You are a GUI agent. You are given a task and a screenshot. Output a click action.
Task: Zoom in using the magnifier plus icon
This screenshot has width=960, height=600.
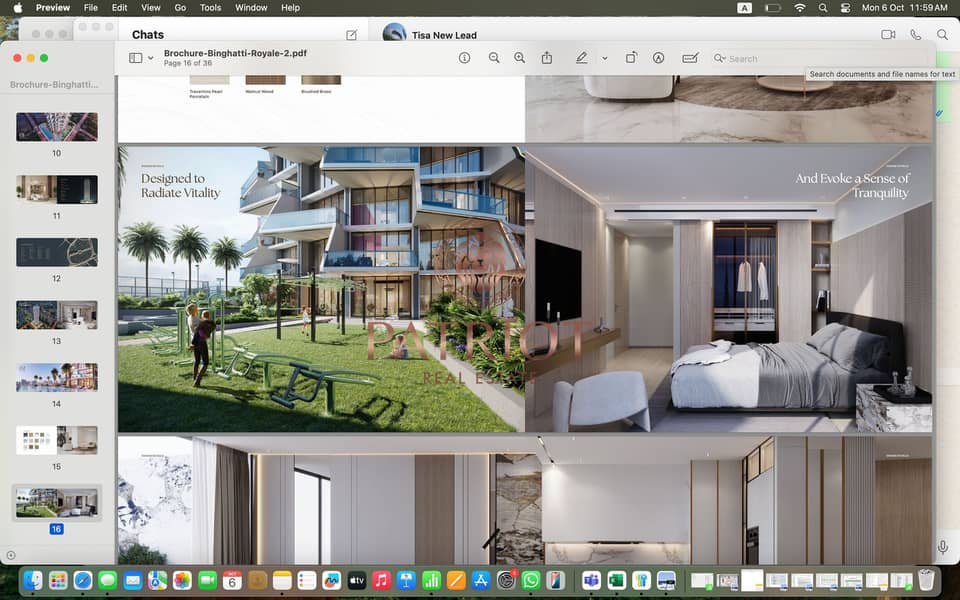click(519, 58)
